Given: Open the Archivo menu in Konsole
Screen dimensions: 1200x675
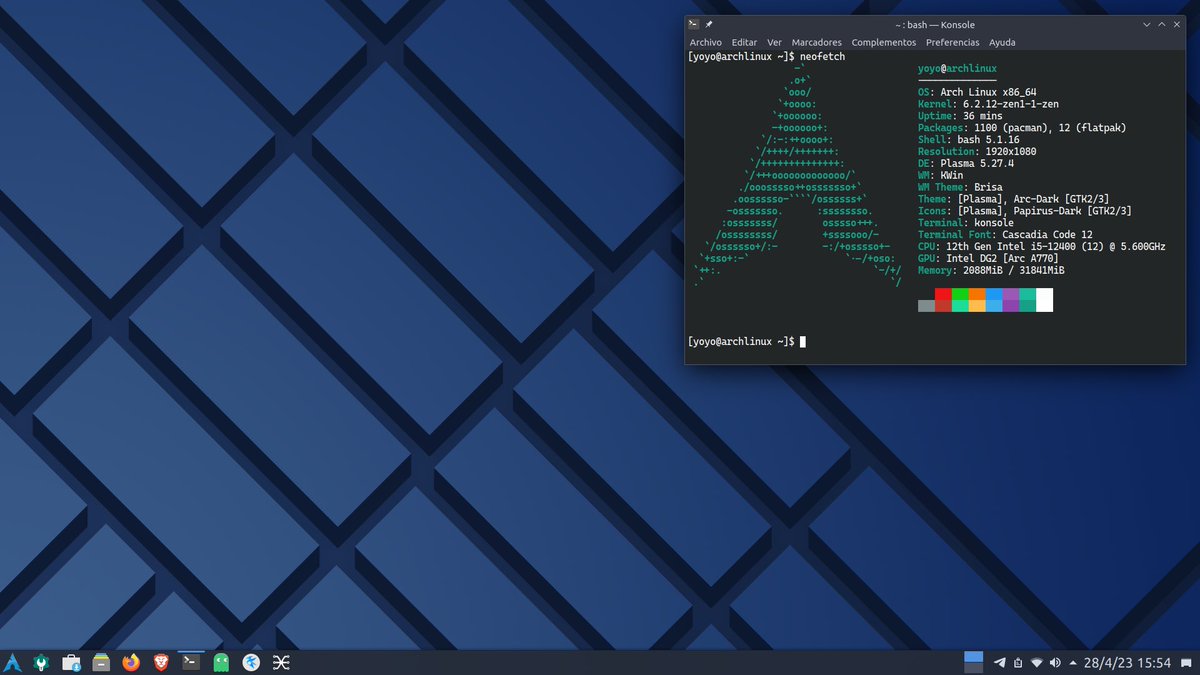Looking at the screenshot, I should click(x=705, y=42).
